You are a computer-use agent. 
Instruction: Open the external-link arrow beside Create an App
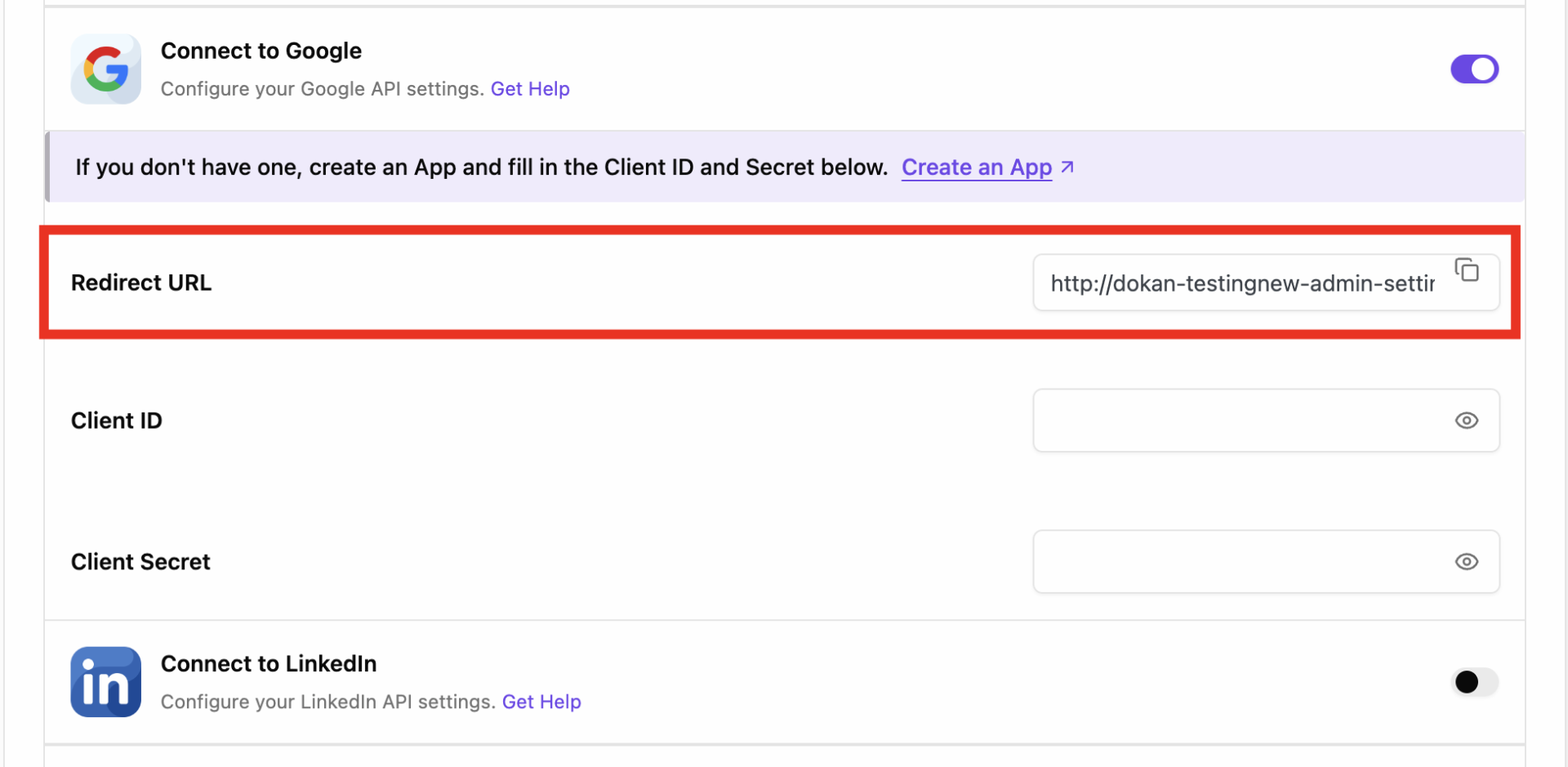1067,167
